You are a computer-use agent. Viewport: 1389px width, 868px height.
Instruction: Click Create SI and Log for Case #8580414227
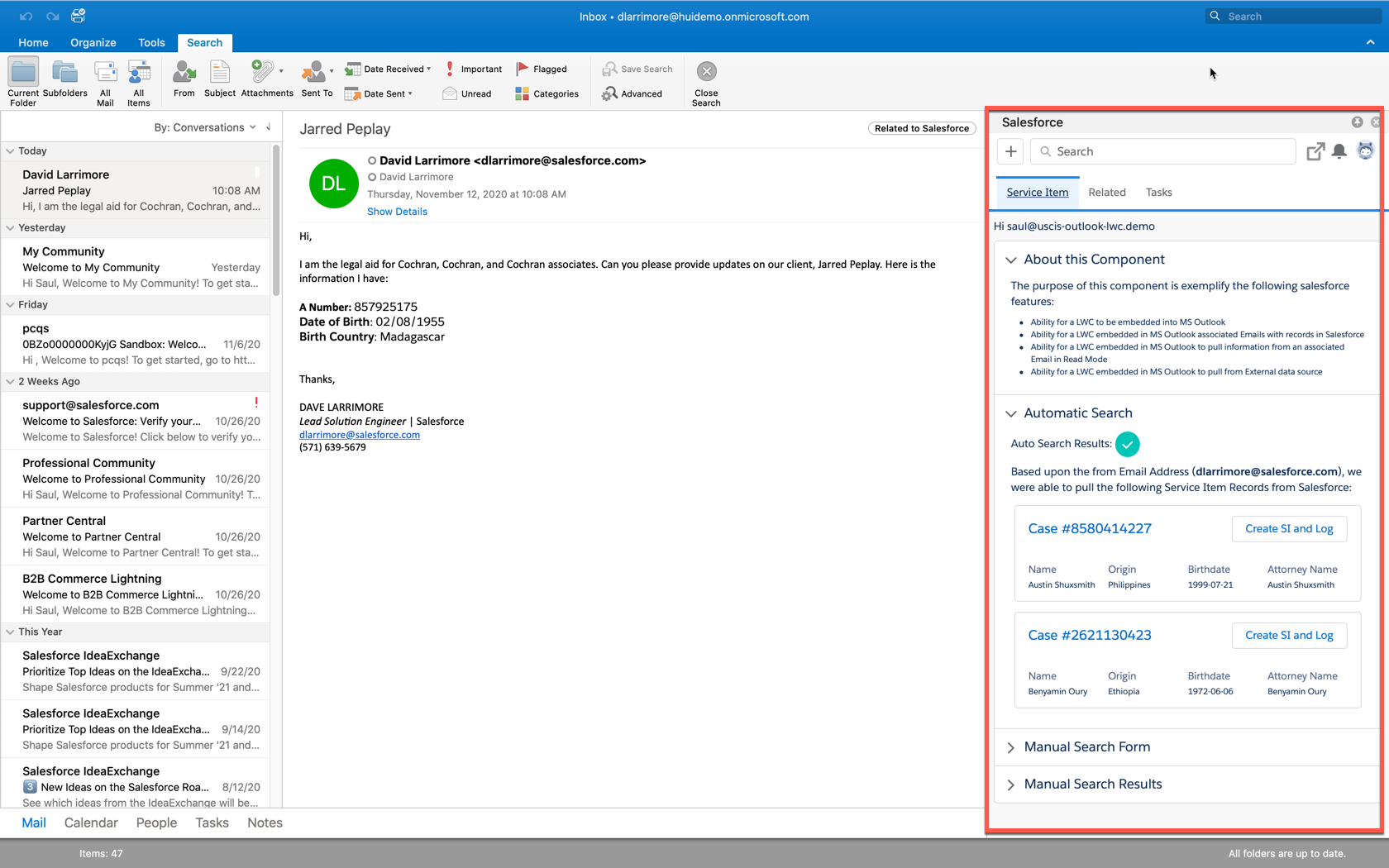click(1289, 529)
